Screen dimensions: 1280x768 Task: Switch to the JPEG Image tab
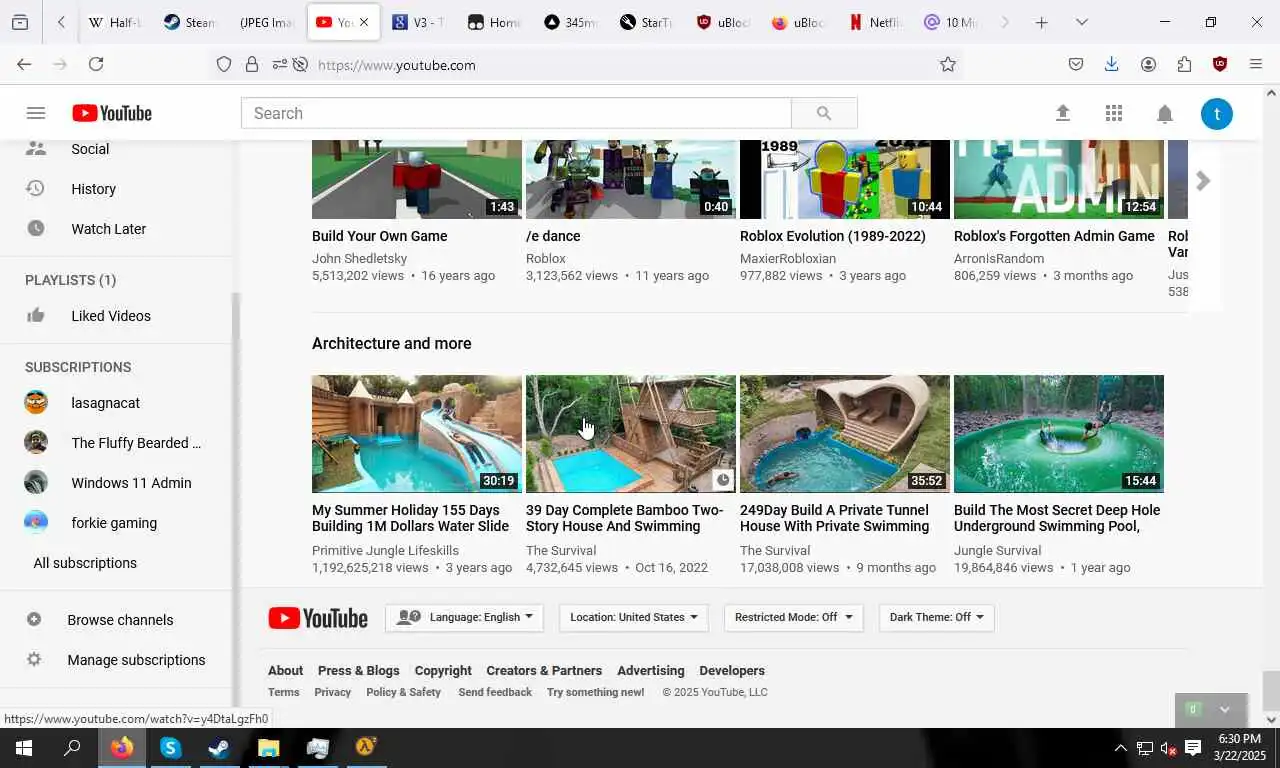point(266,22)
